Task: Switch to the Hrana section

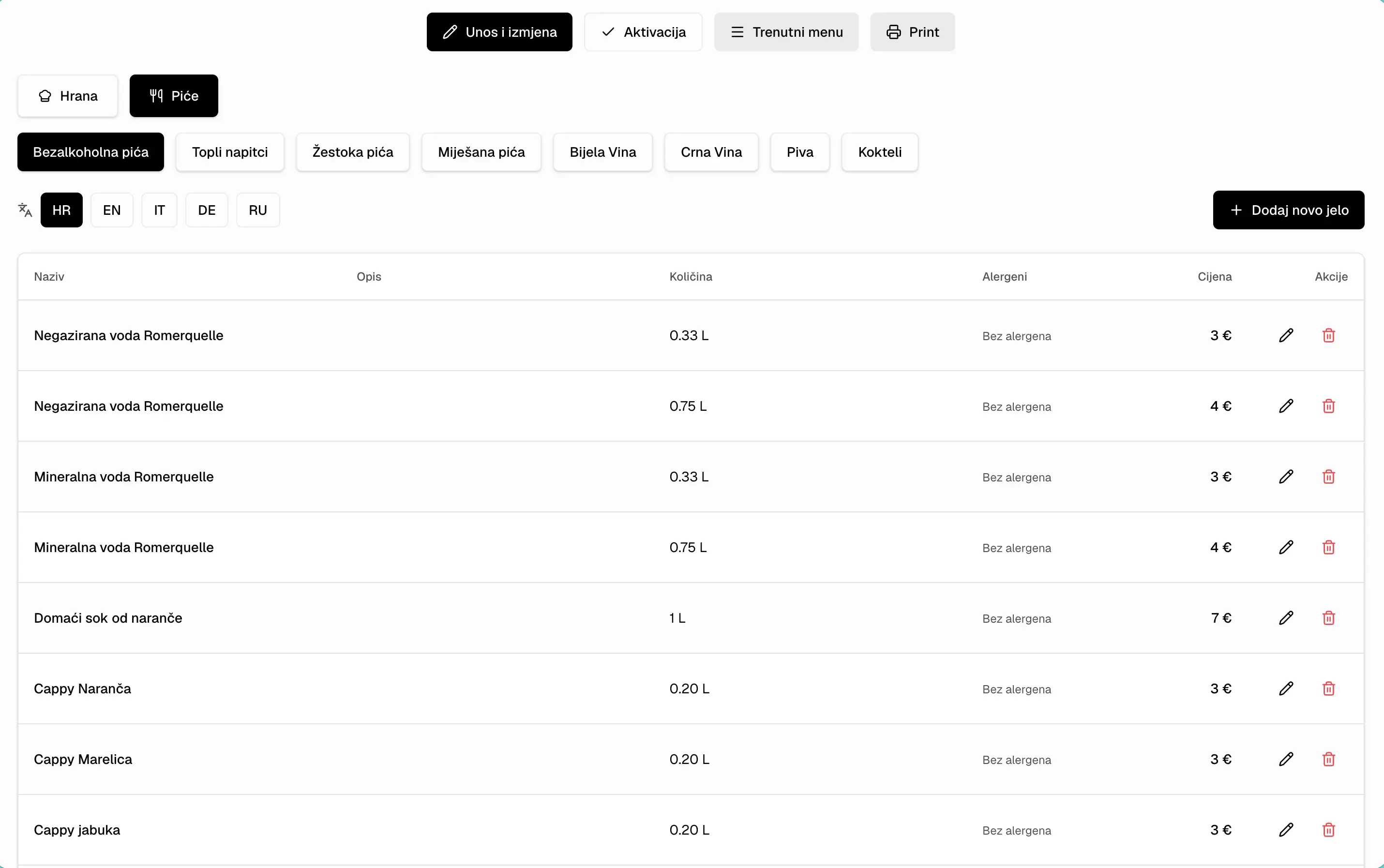Action: (68, 96)
